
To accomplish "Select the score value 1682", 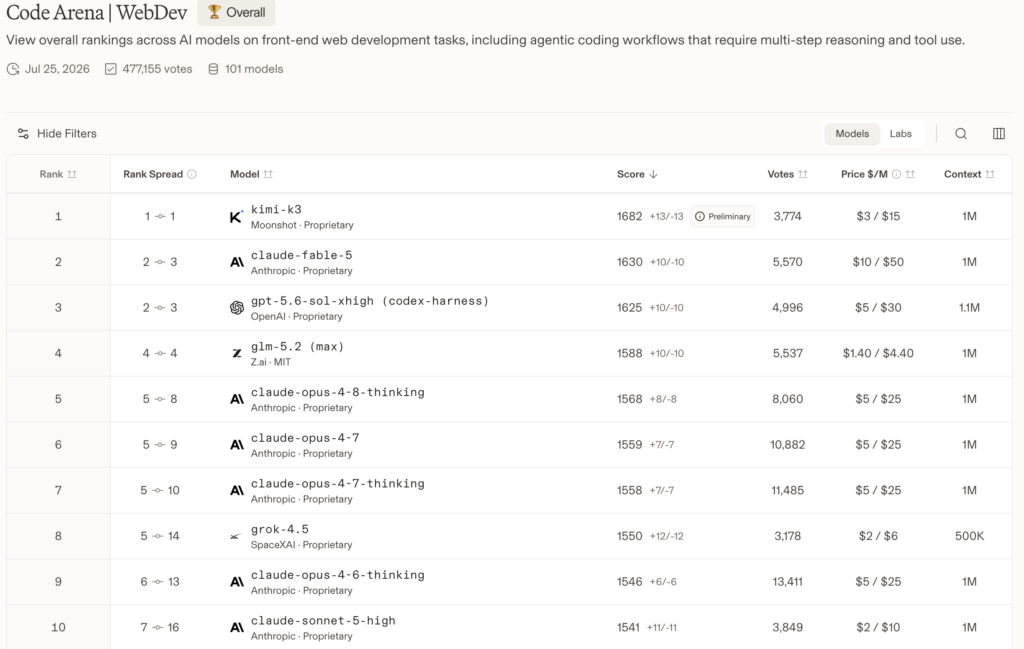I will 630,217.
